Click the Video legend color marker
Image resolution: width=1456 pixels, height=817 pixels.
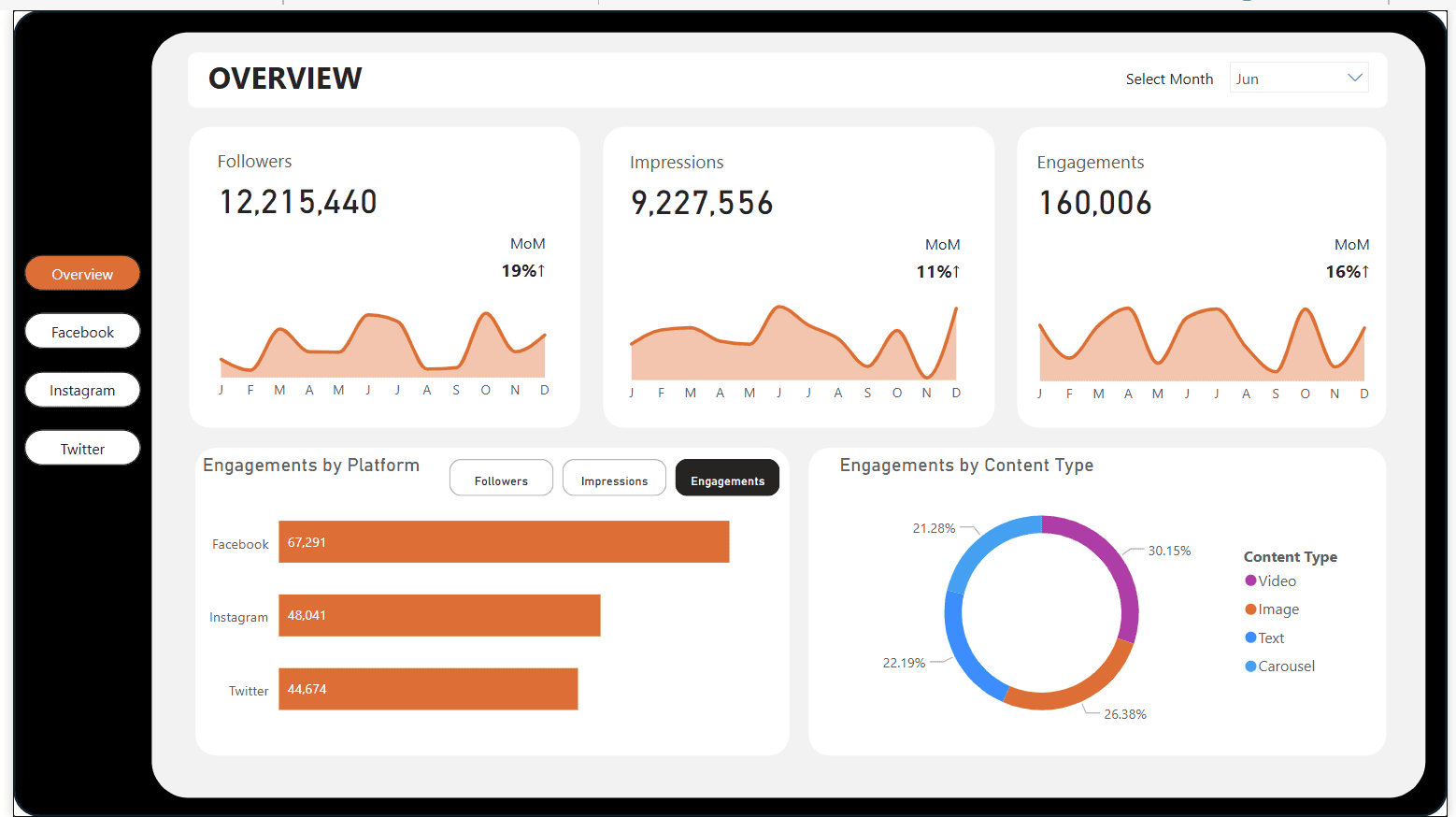(1250, 580)
